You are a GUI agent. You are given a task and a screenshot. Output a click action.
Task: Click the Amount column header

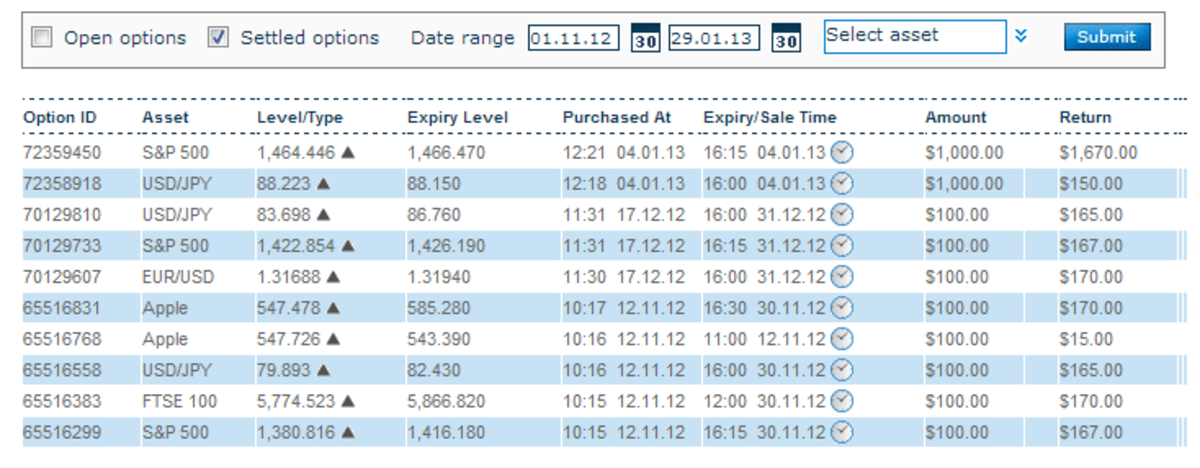955,117
